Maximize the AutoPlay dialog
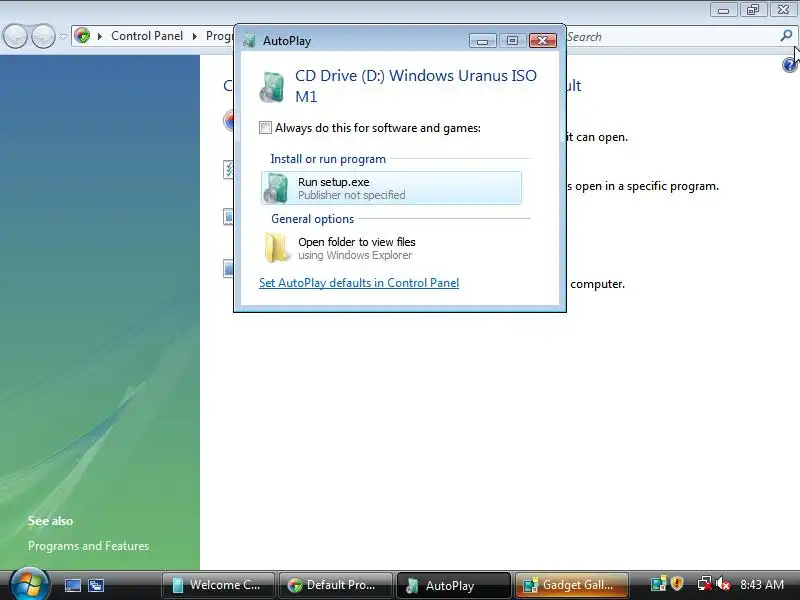Viewport: 800px width, 600px height. click(512, 40)
